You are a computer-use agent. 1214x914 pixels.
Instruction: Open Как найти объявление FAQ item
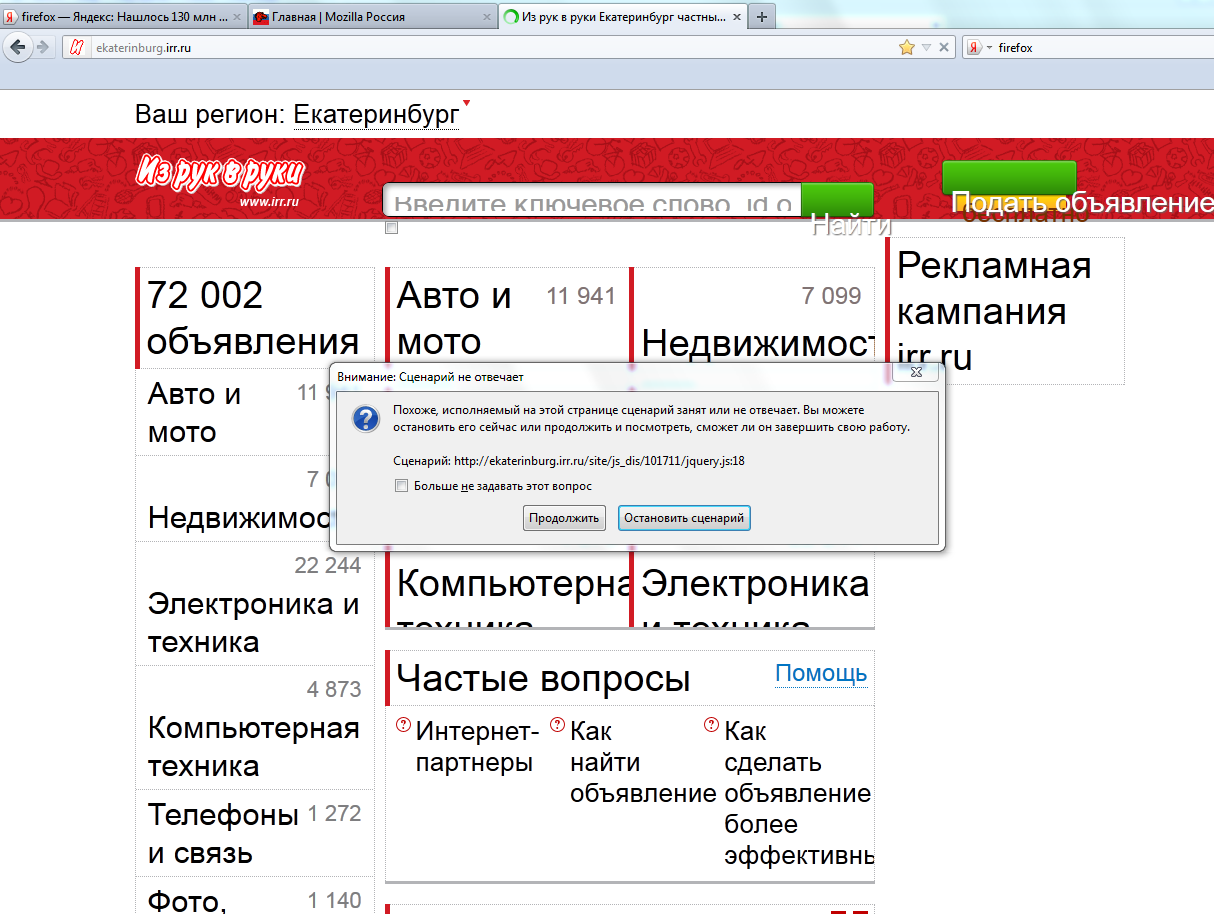click(x=643, y=762)
